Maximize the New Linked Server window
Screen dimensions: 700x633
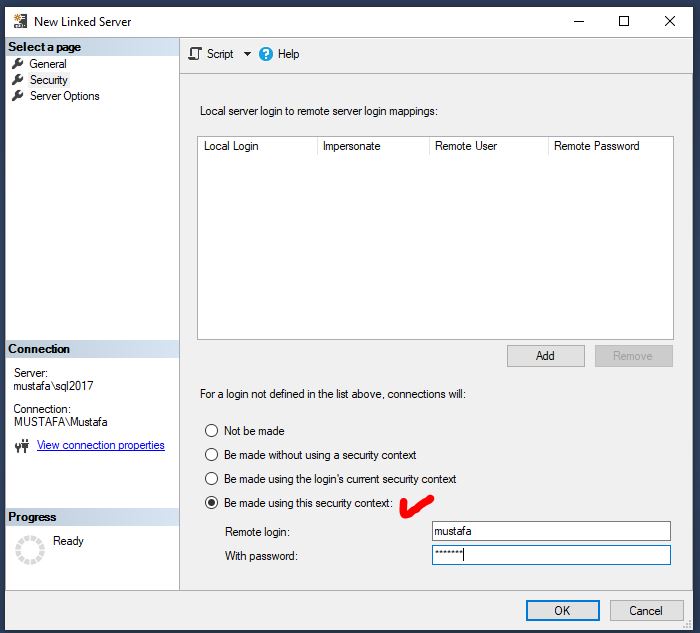tap(624, 21)
